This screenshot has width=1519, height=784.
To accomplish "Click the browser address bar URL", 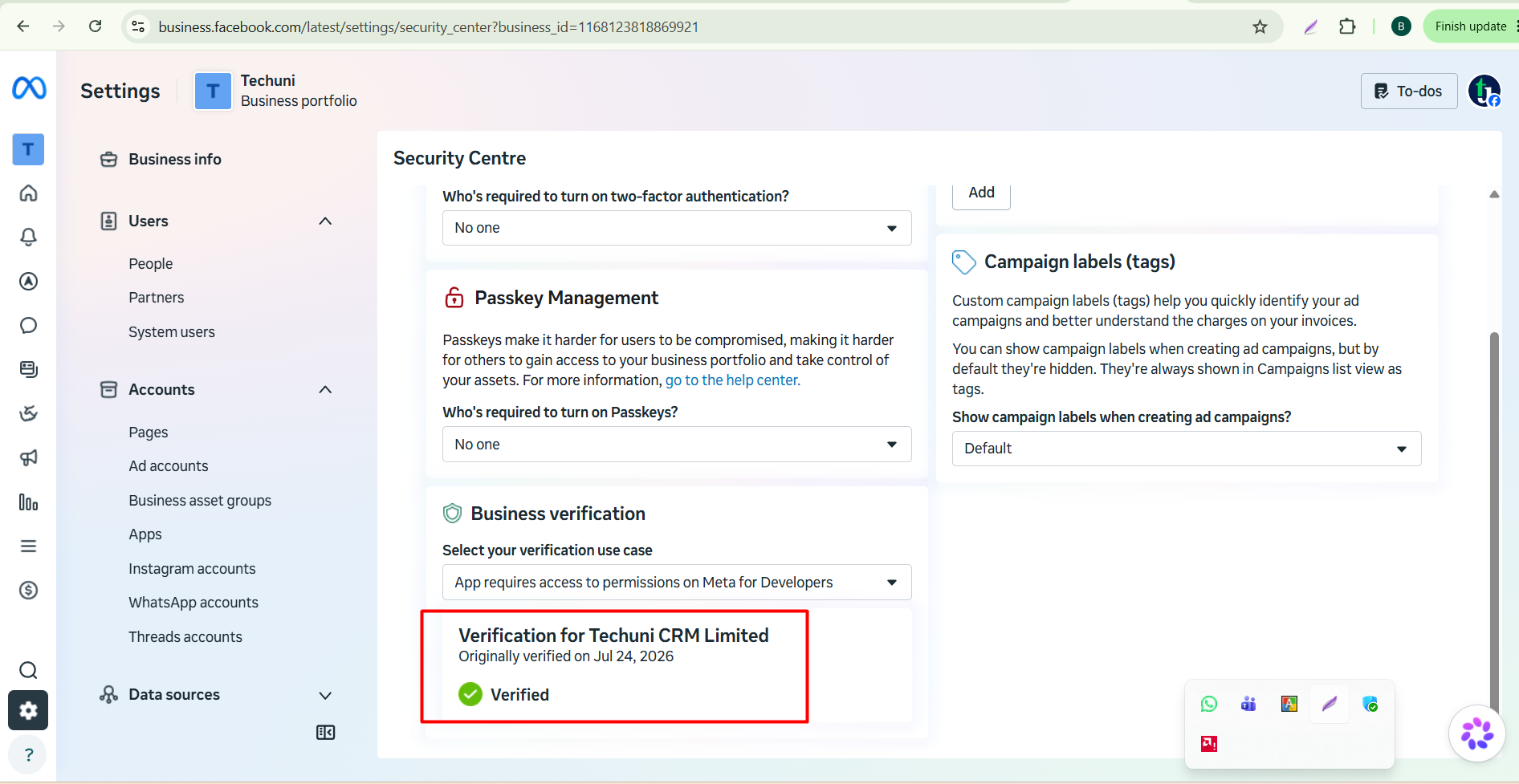I will tap(428, 26).
